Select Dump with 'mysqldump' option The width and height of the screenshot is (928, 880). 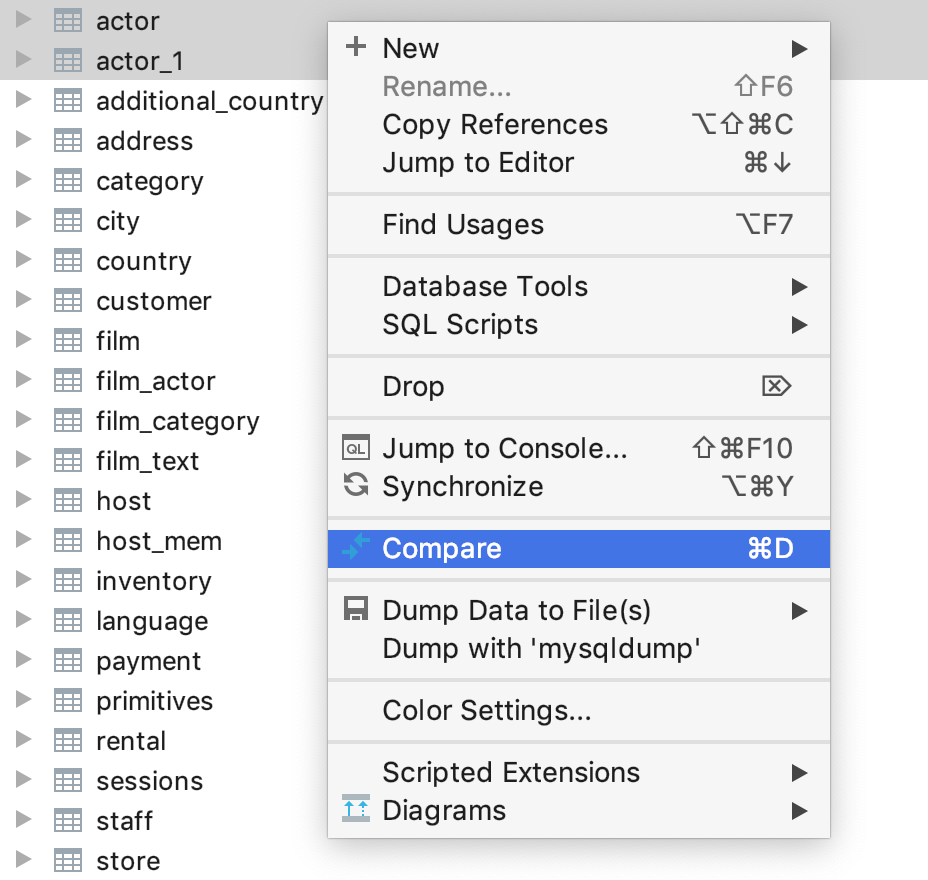[579, 649]
